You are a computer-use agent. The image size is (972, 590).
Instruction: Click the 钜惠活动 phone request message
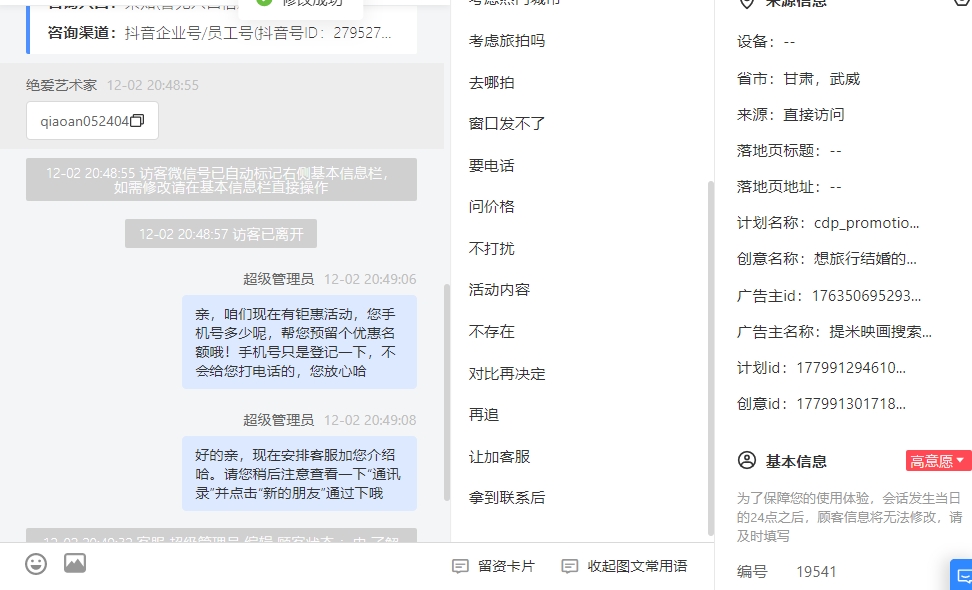[299, 342]
